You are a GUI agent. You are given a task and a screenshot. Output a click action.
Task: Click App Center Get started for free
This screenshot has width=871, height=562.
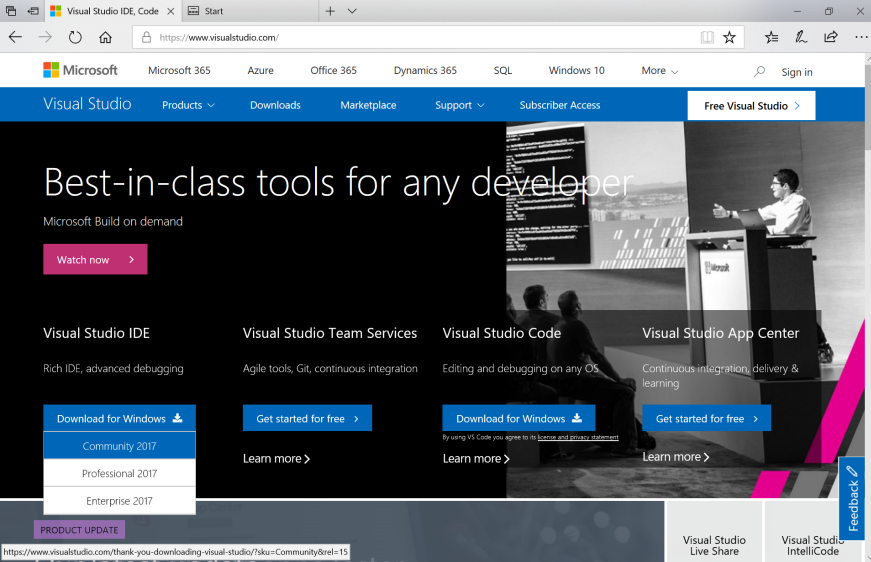click(706, 418)
